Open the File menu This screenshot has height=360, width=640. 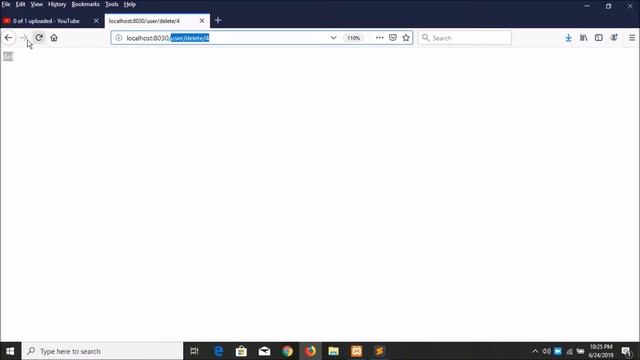pyautogui.click(x=6, y=4)
